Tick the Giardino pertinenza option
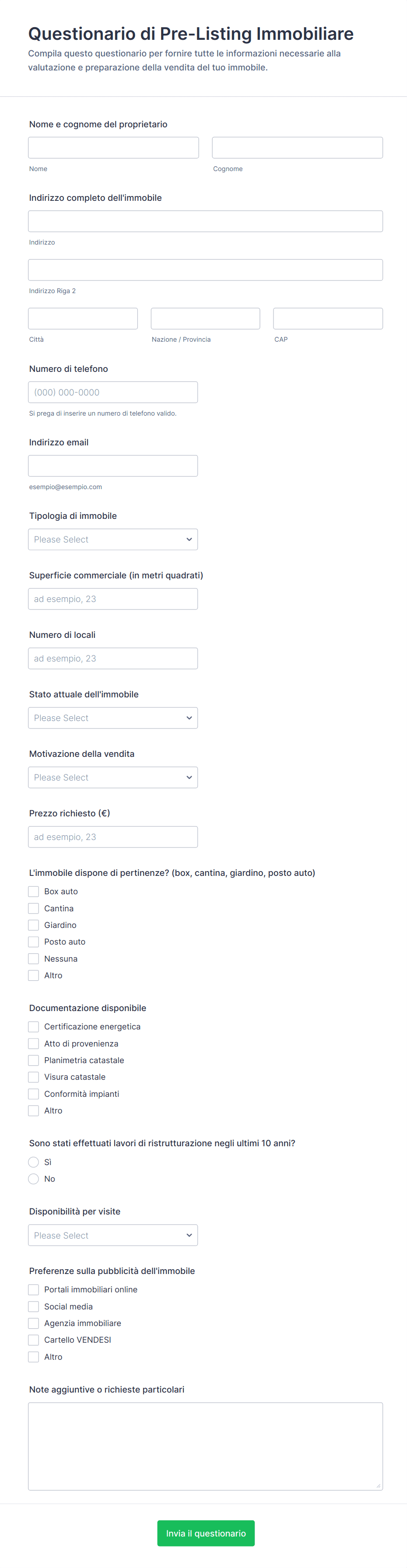Screen dimensions: 407x1568 point(34,924)
